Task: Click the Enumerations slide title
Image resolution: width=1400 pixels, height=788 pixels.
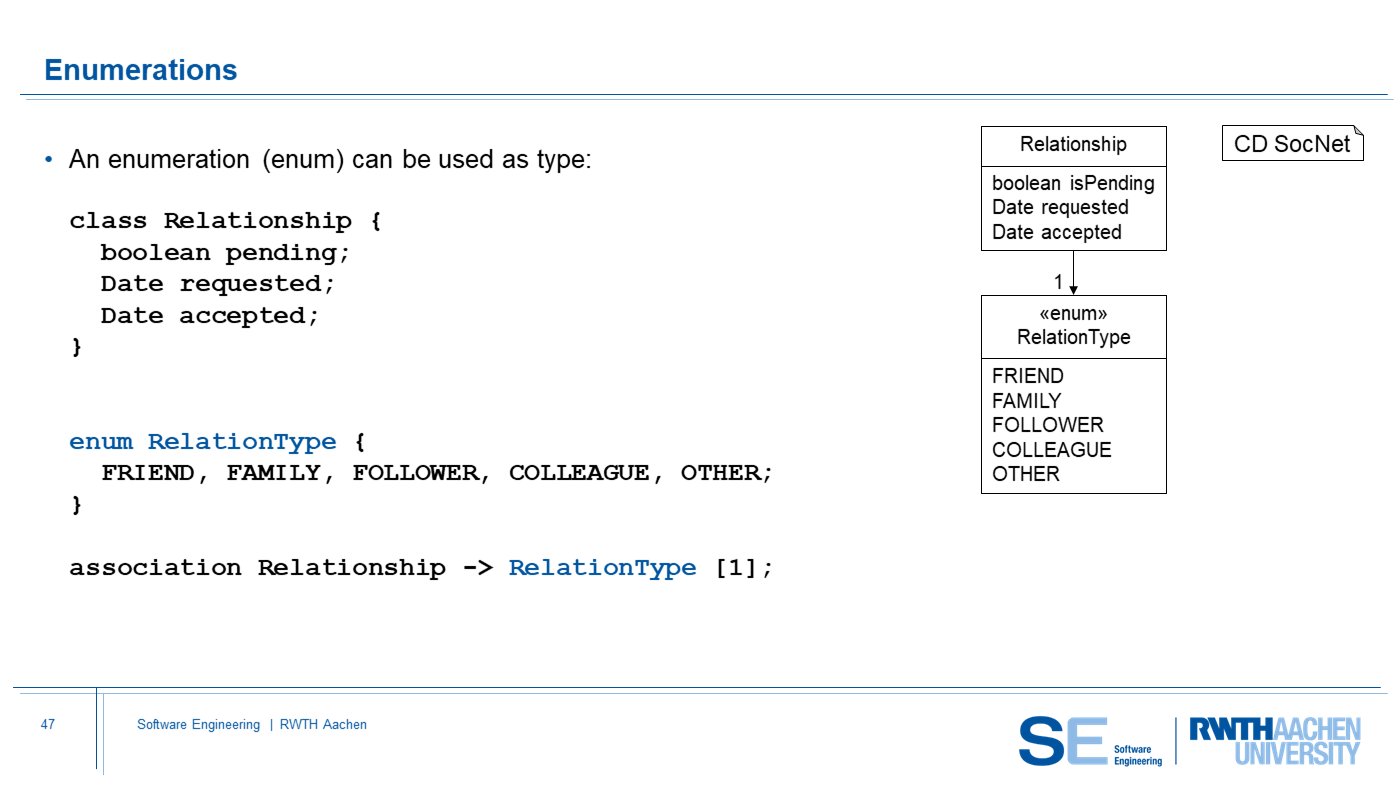Action: click(141, 70)
